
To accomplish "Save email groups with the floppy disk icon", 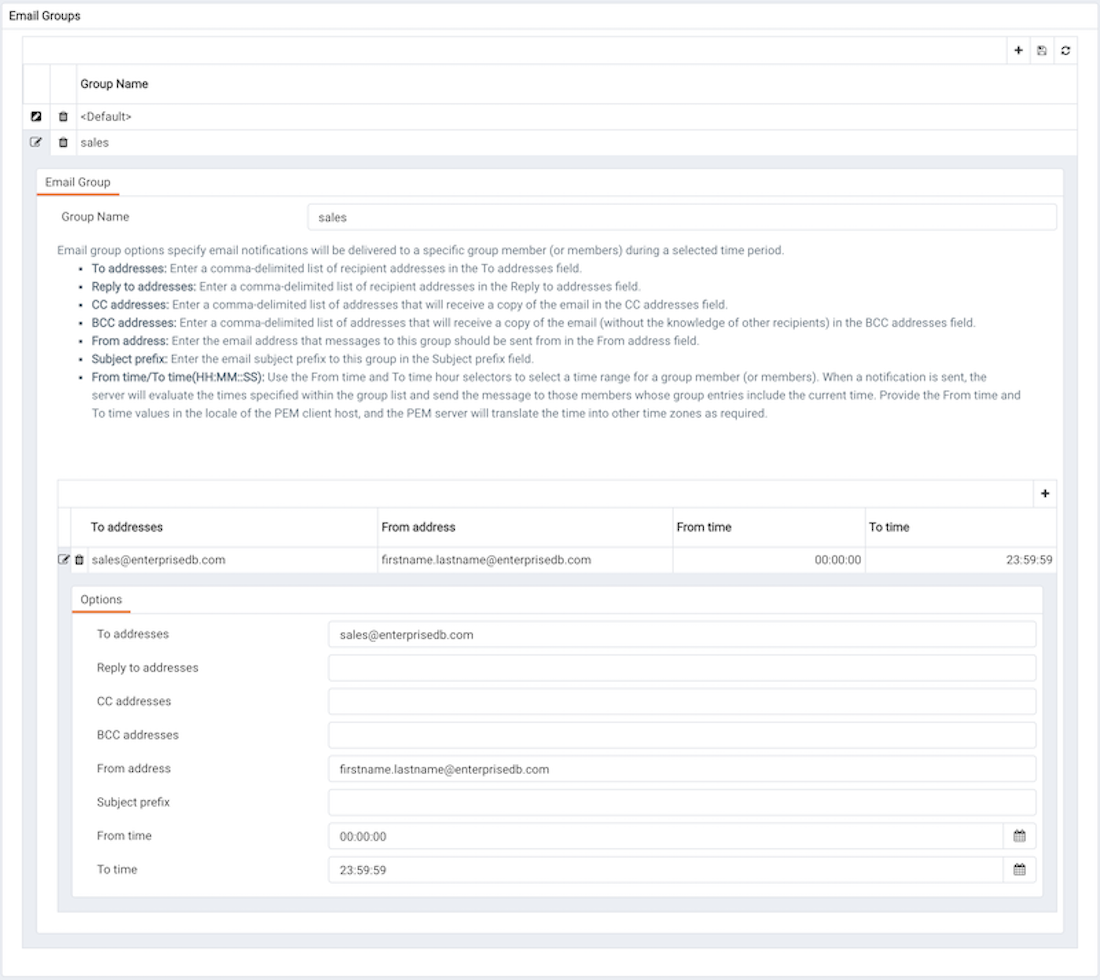I will point(1042,51).
